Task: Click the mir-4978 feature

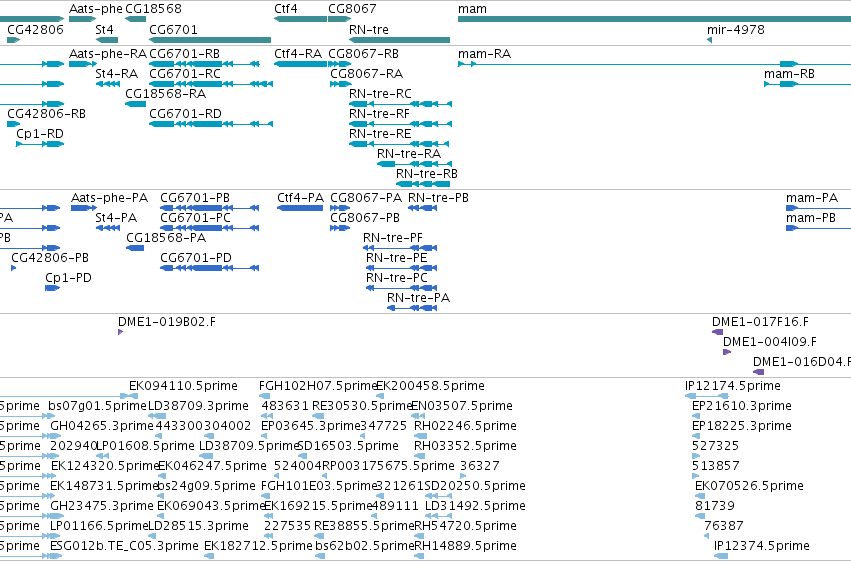Action: (x=709, y=40)
